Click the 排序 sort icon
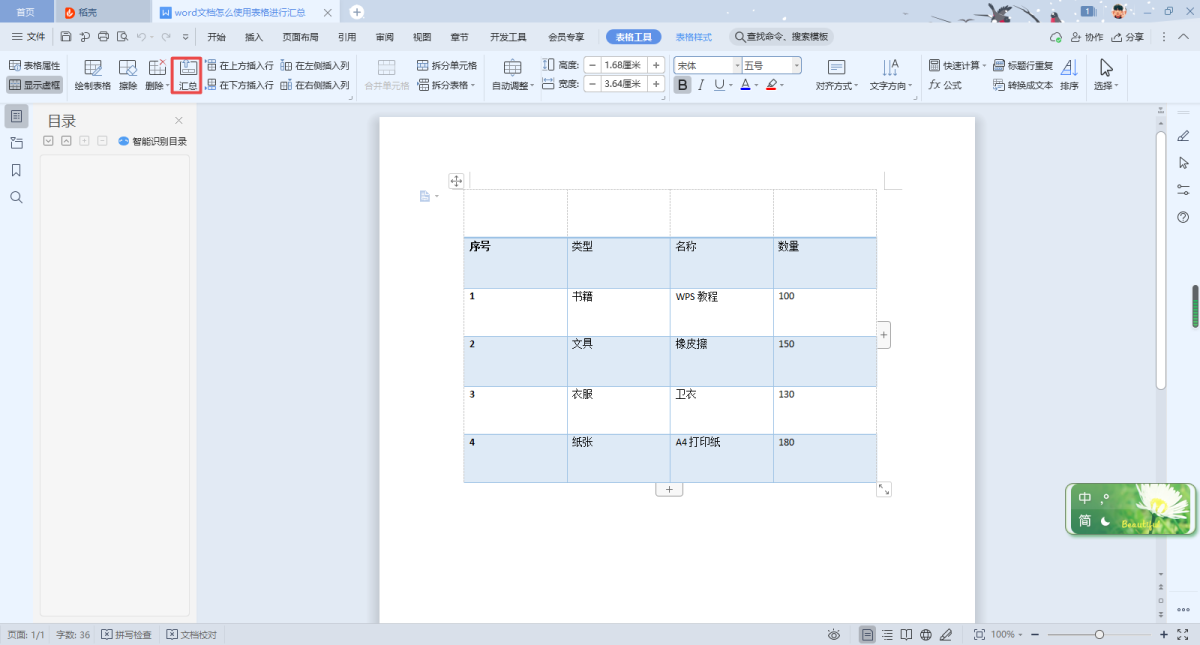This screenshot has width=1200, height=645. pyautogui.click(x=1069, y=75)
